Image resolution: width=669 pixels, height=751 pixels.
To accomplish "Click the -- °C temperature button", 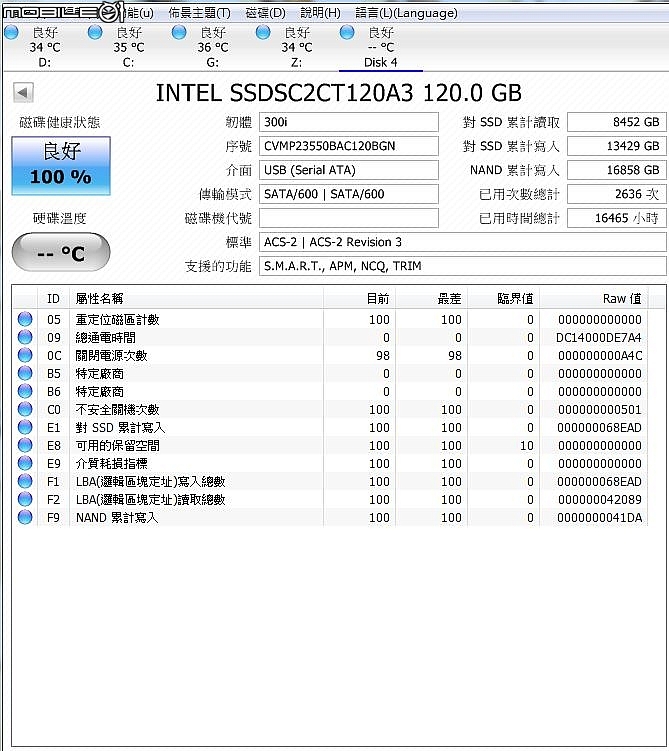I will pos(61,252).
